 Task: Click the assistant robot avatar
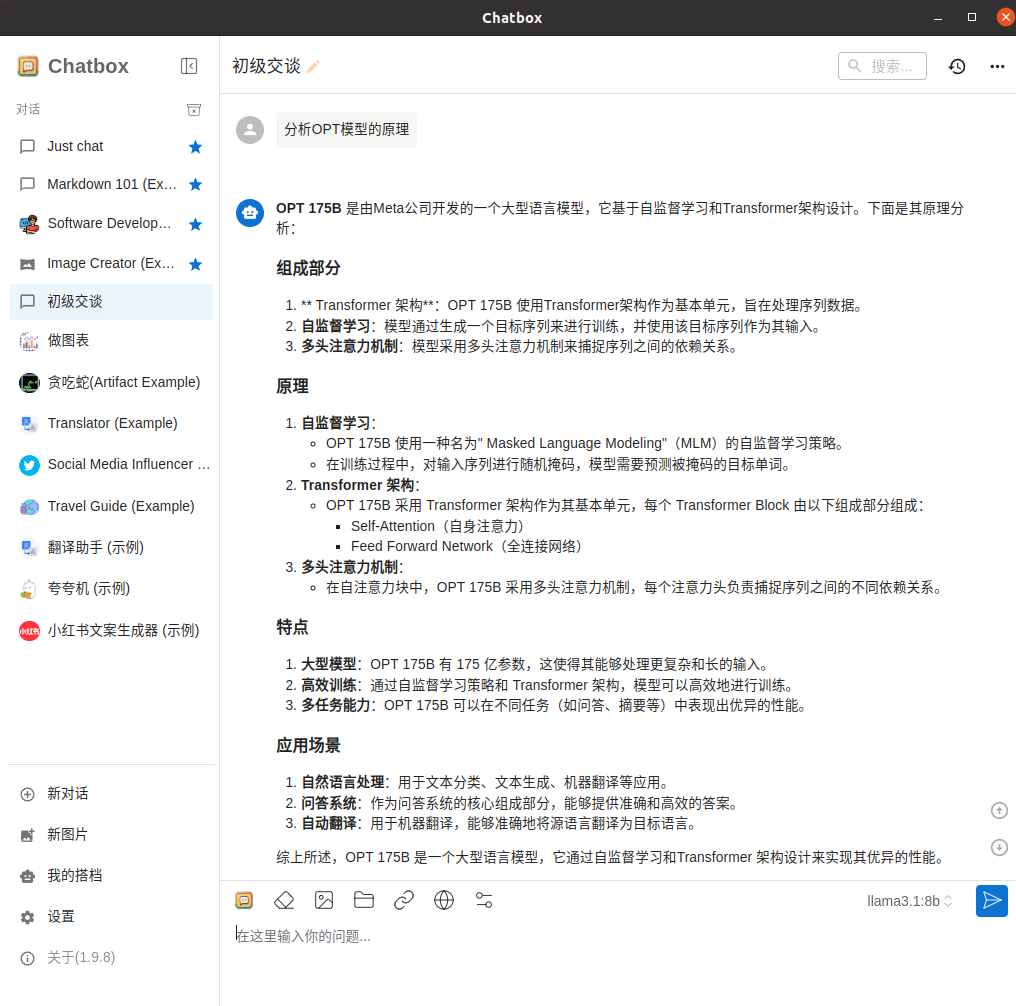click(x=250, y=212)
